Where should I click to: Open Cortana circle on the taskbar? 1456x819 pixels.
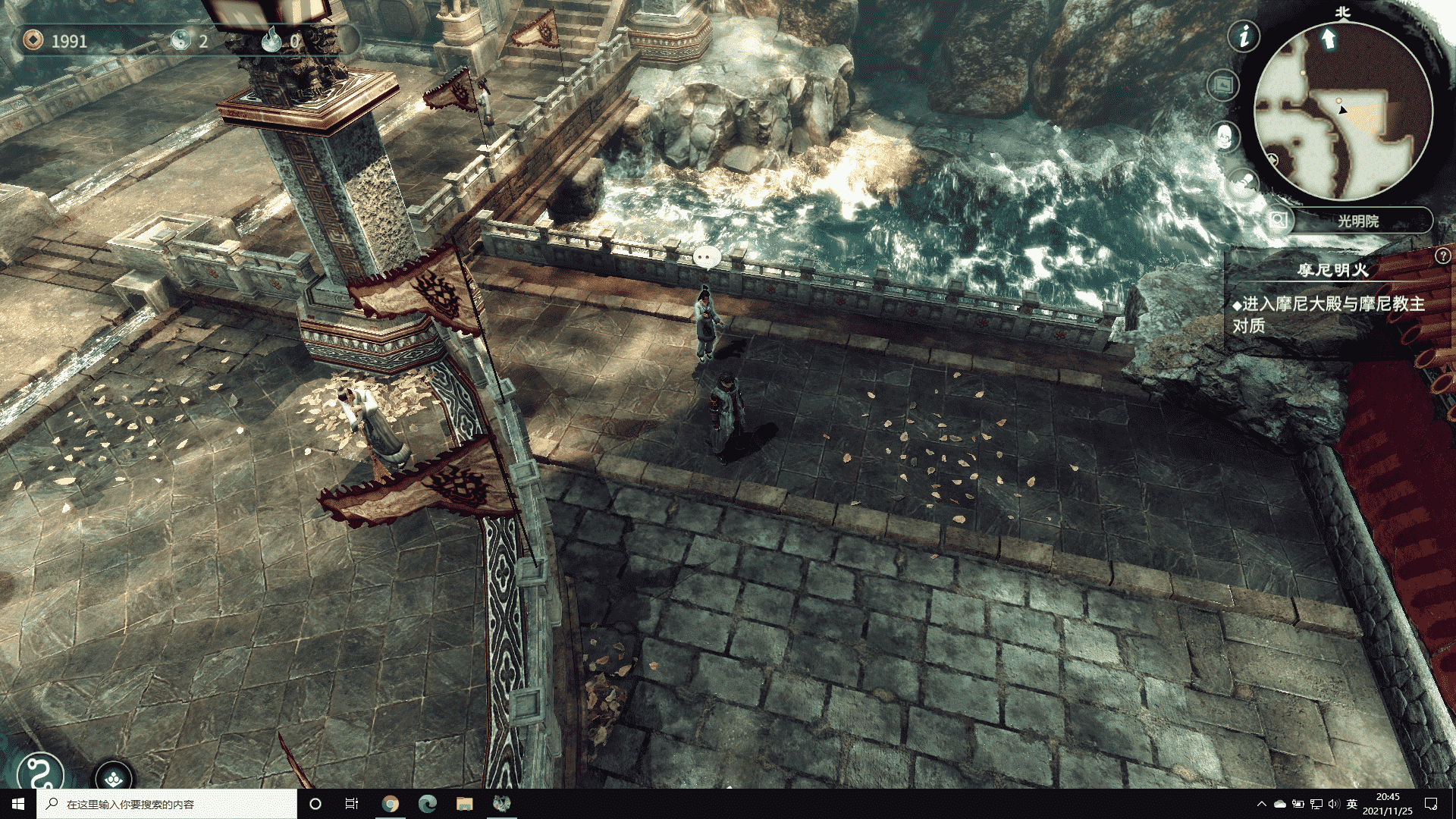tap(315, 804)
